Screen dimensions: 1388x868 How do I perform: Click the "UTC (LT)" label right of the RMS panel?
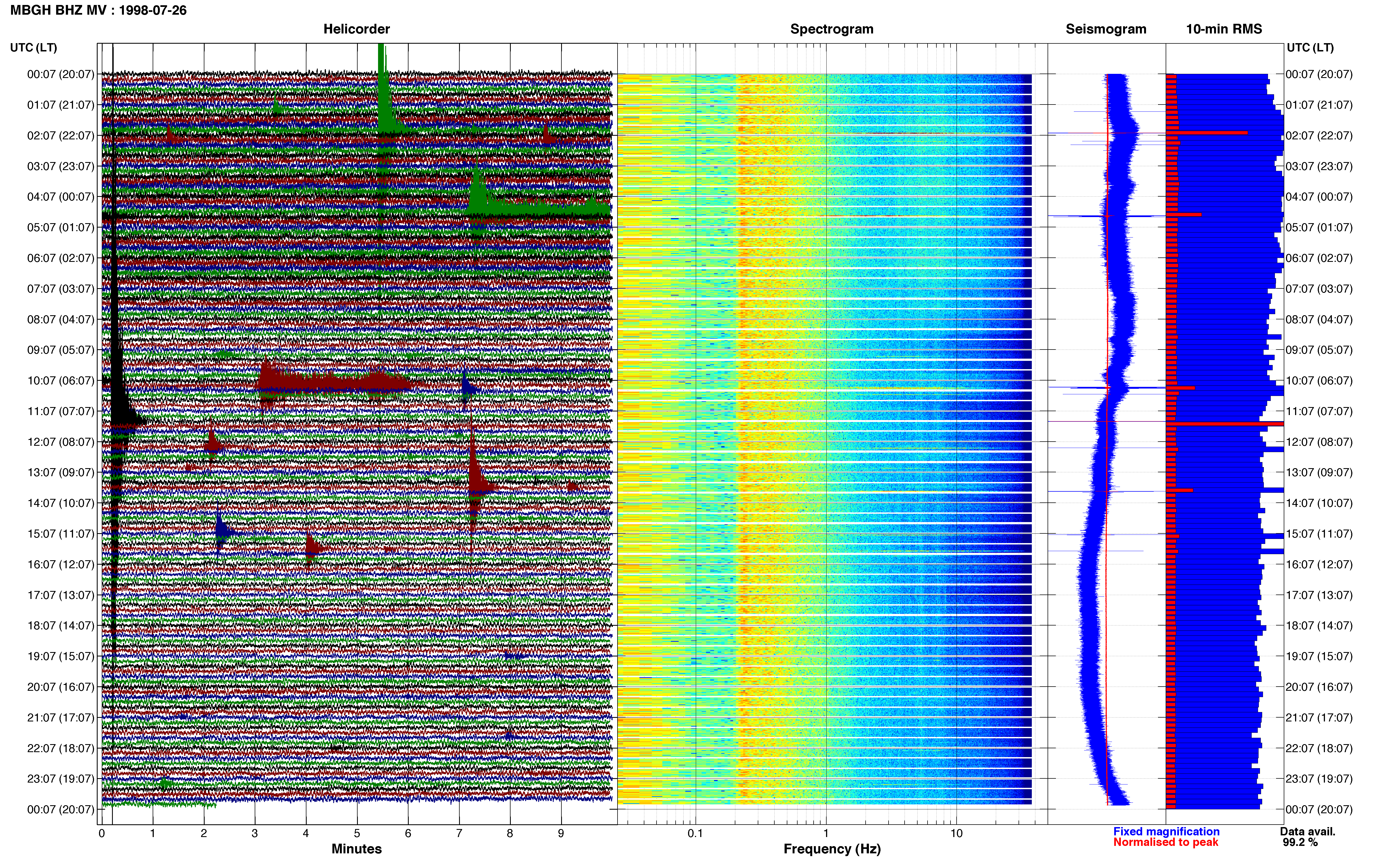[1310, 48]
